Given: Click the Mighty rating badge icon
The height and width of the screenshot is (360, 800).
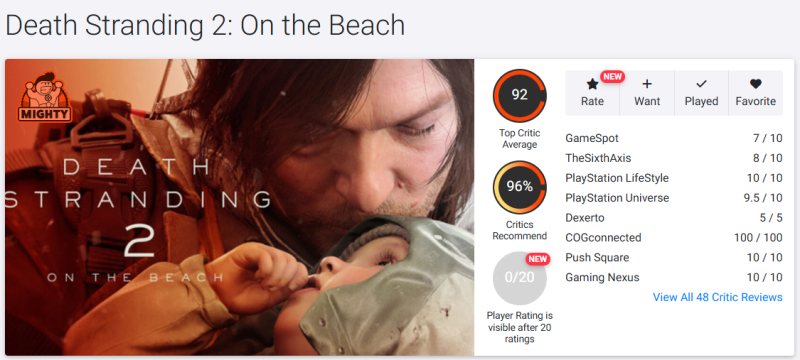Looking at the screenshot, I should (x=44, y=97).
